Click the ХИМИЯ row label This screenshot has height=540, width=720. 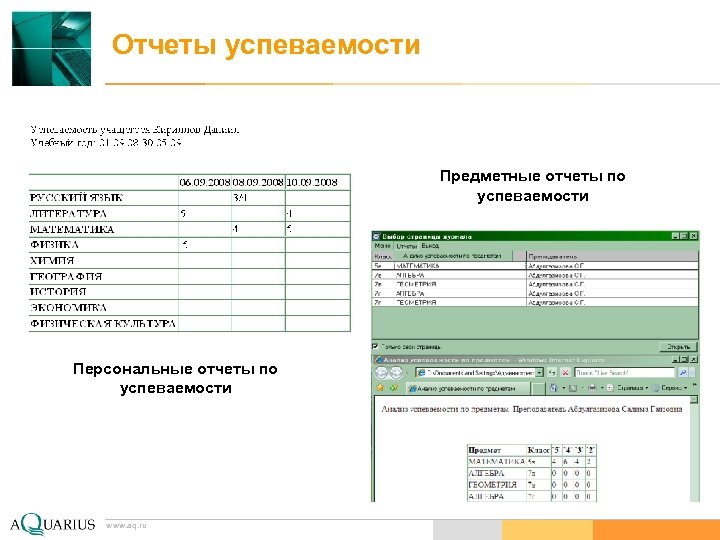(x=52, y=260)
